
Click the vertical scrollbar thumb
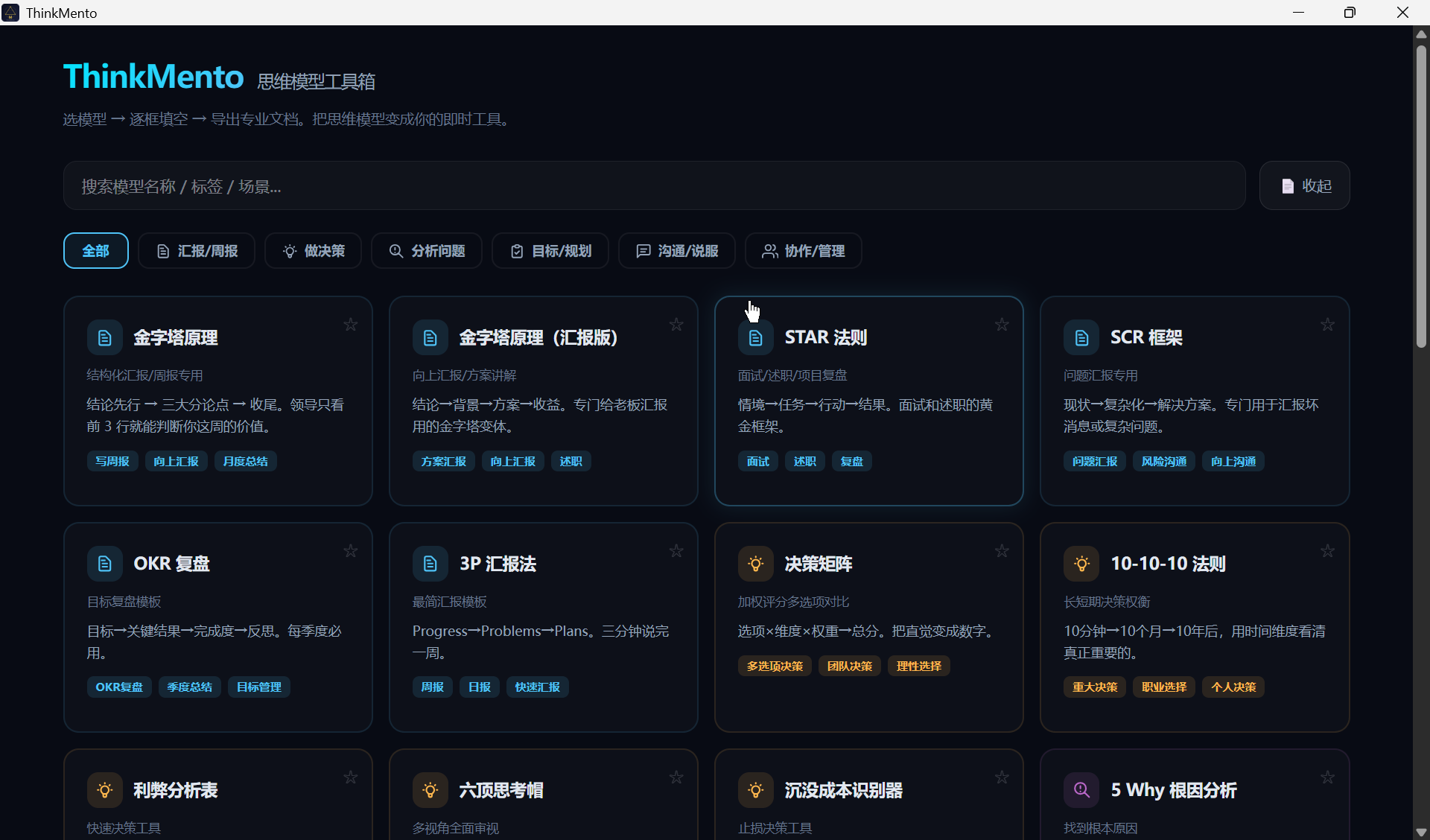[1421, 197]
